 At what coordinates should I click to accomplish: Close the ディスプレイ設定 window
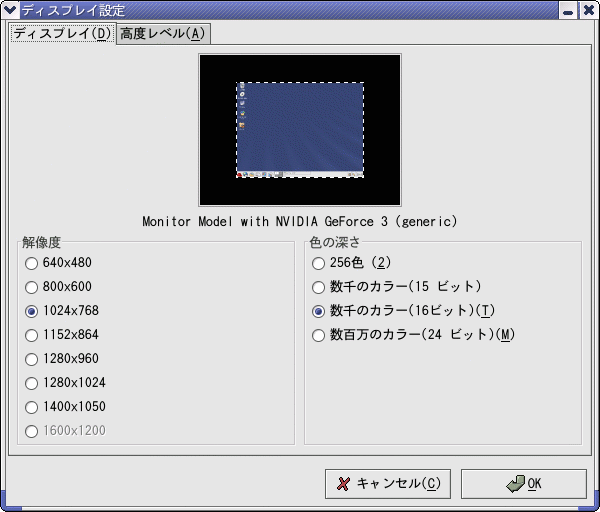pos(589,10)
